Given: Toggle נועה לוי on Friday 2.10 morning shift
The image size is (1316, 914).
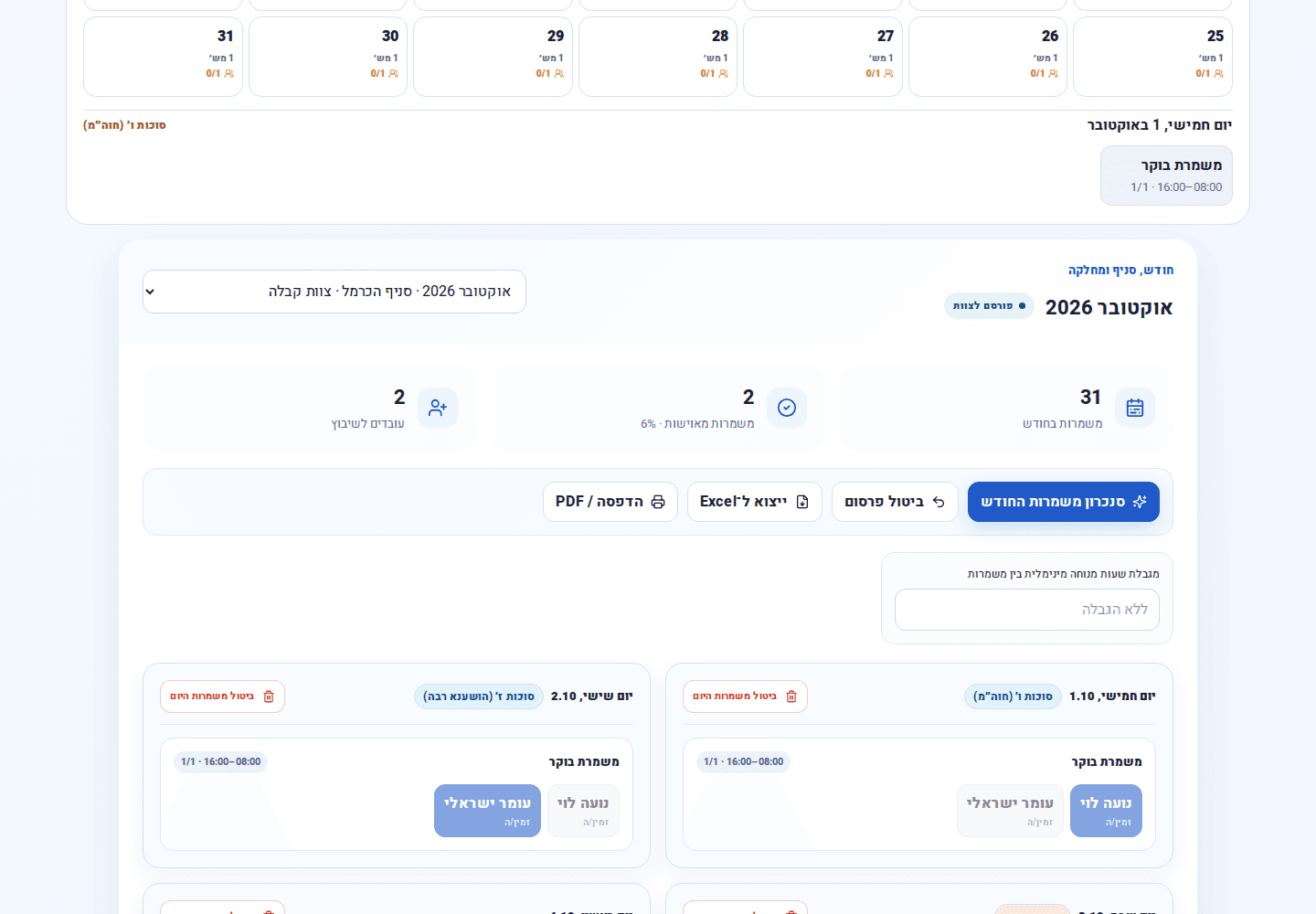Looking at the screenshot, I should [583, 811].
